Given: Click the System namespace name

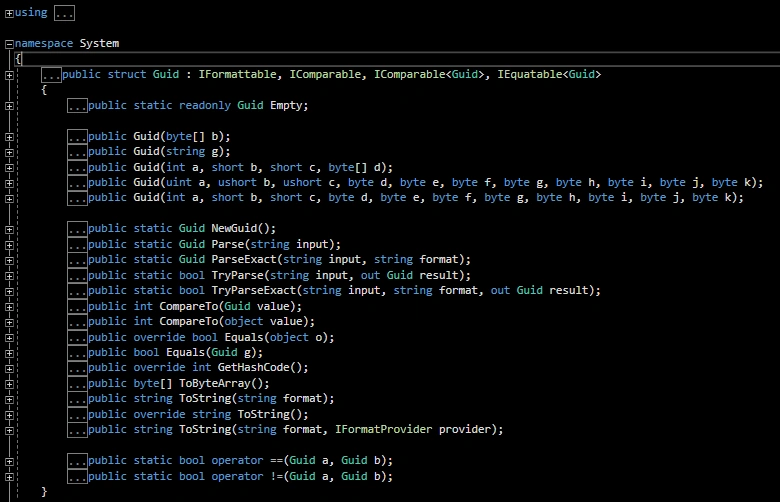Looking at the screenshot, I should pos(99,44).
